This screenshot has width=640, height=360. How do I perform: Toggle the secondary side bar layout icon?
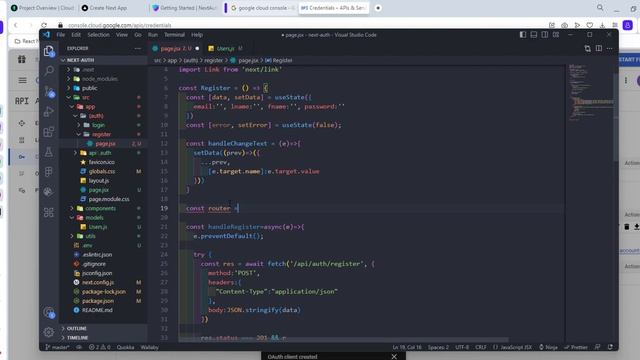point(544,35)
